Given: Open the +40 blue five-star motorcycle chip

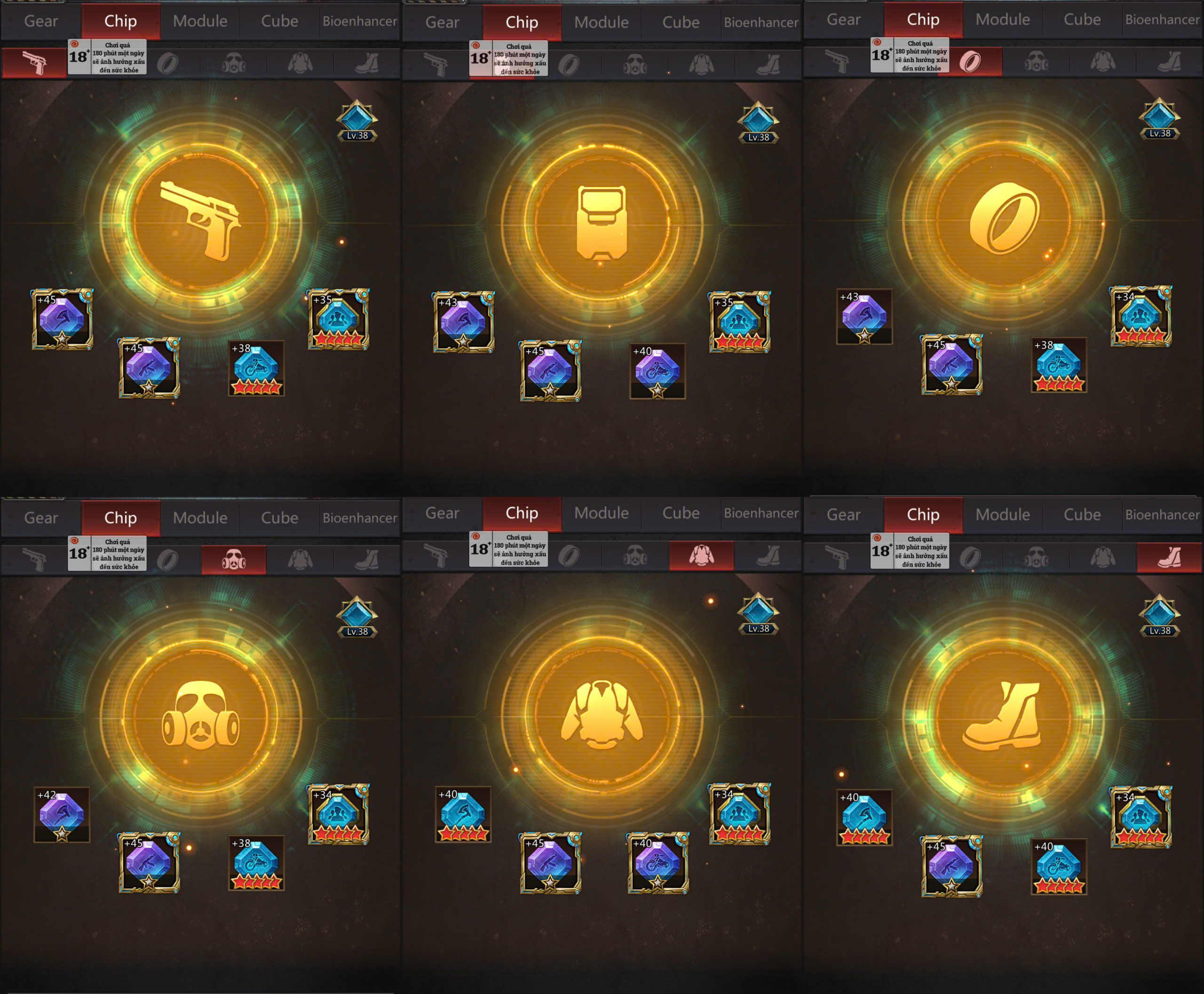Looking at the screenshot, I should pos(1059,866).
